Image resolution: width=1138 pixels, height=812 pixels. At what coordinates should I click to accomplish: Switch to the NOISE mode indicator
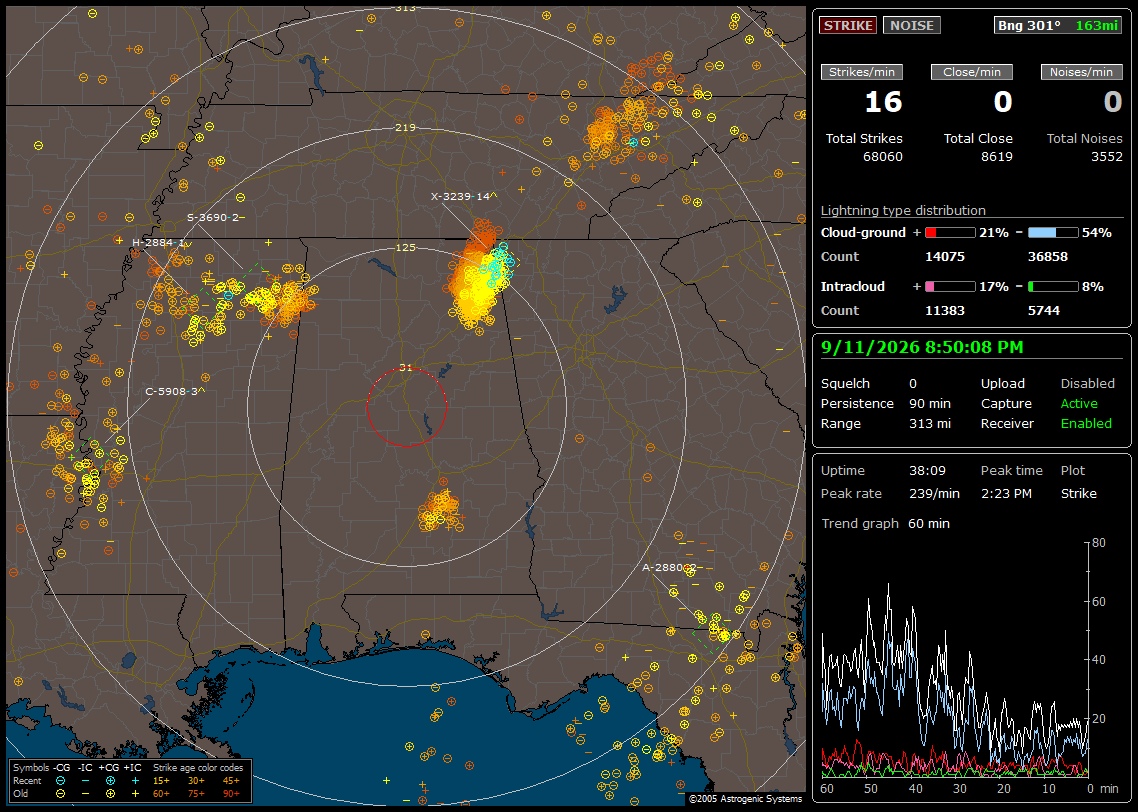(912, 25)
